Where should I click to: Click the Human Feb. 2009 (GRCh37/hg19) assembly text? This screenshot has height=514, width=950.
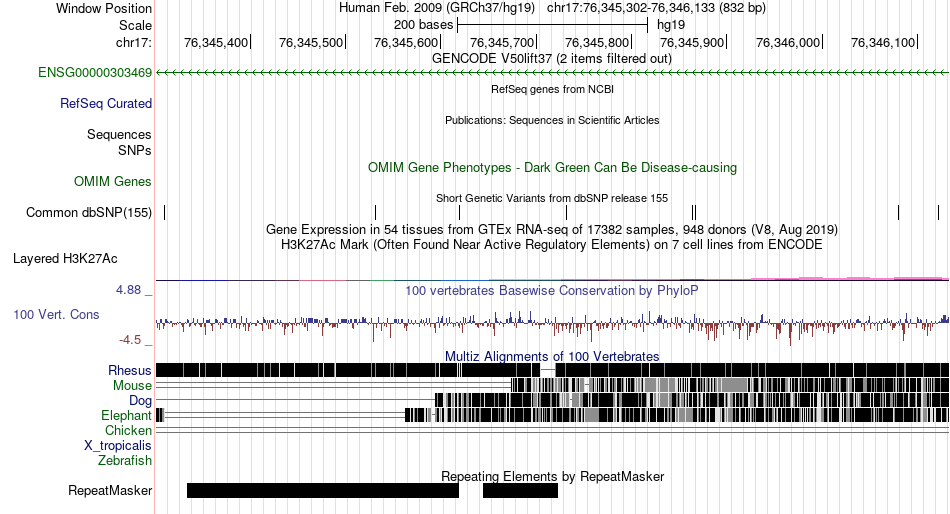tap(437, 8)
